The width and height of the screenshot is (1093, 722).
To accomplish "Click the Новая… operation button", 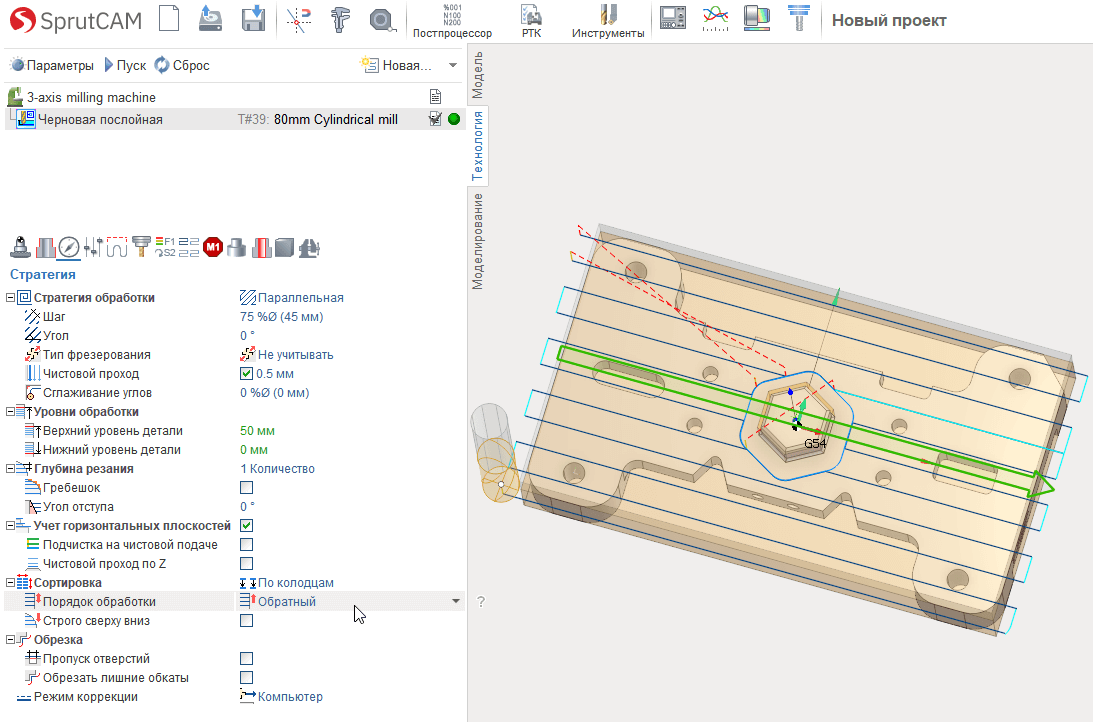I will click(x=396, y=66).
